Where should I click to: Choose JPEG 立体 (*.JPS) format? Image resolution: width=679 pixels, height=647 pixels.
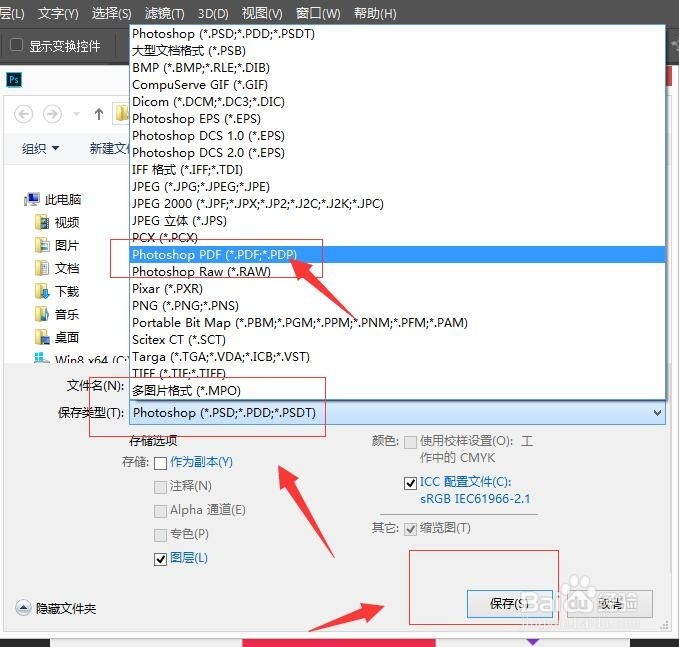397,220
